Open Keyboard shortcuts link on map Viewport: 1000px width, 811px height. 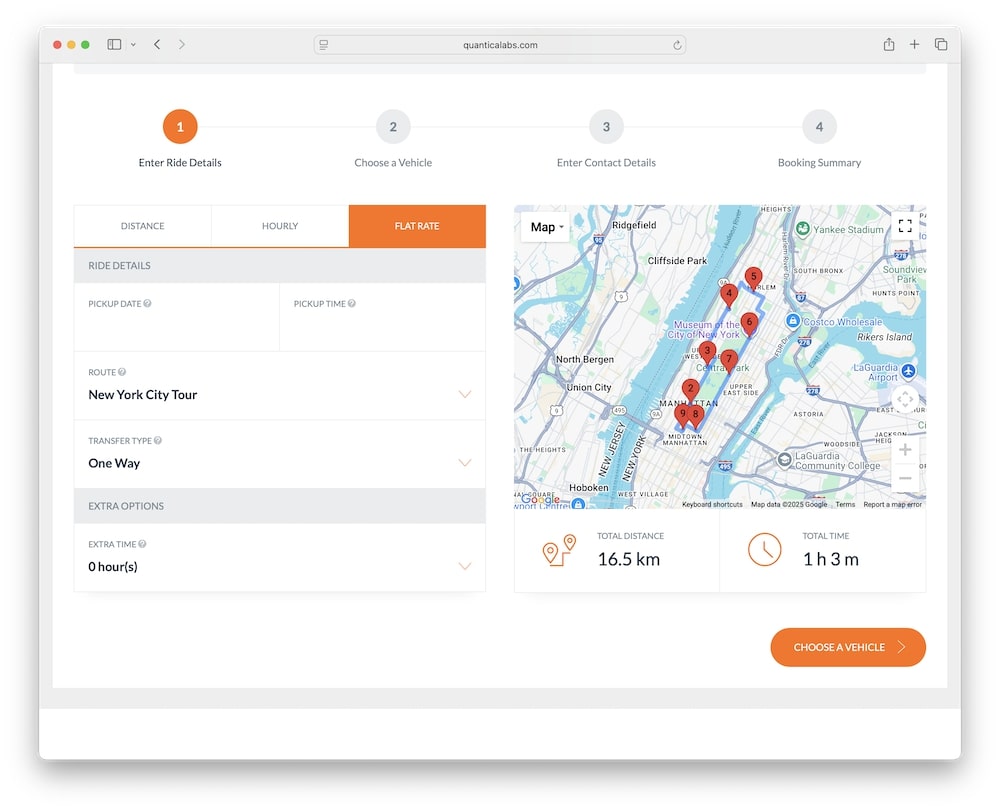tap(712, 504)
